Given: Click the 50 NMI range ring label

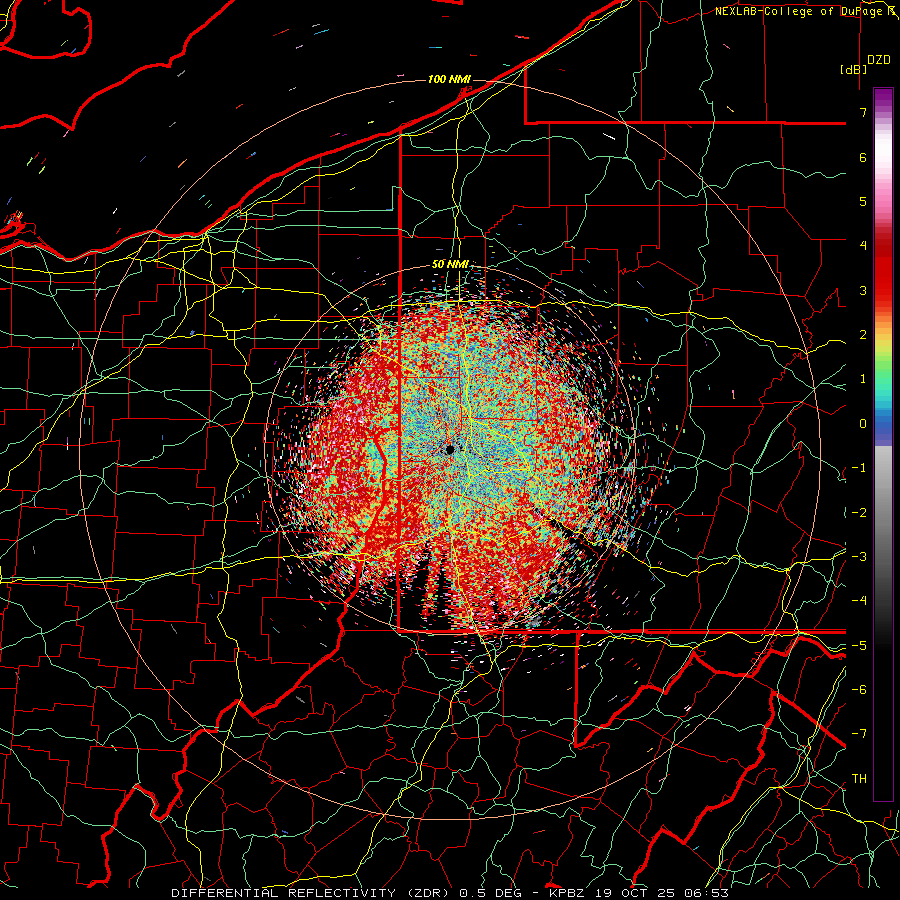Looking at the screenshot, I should 450,265.
